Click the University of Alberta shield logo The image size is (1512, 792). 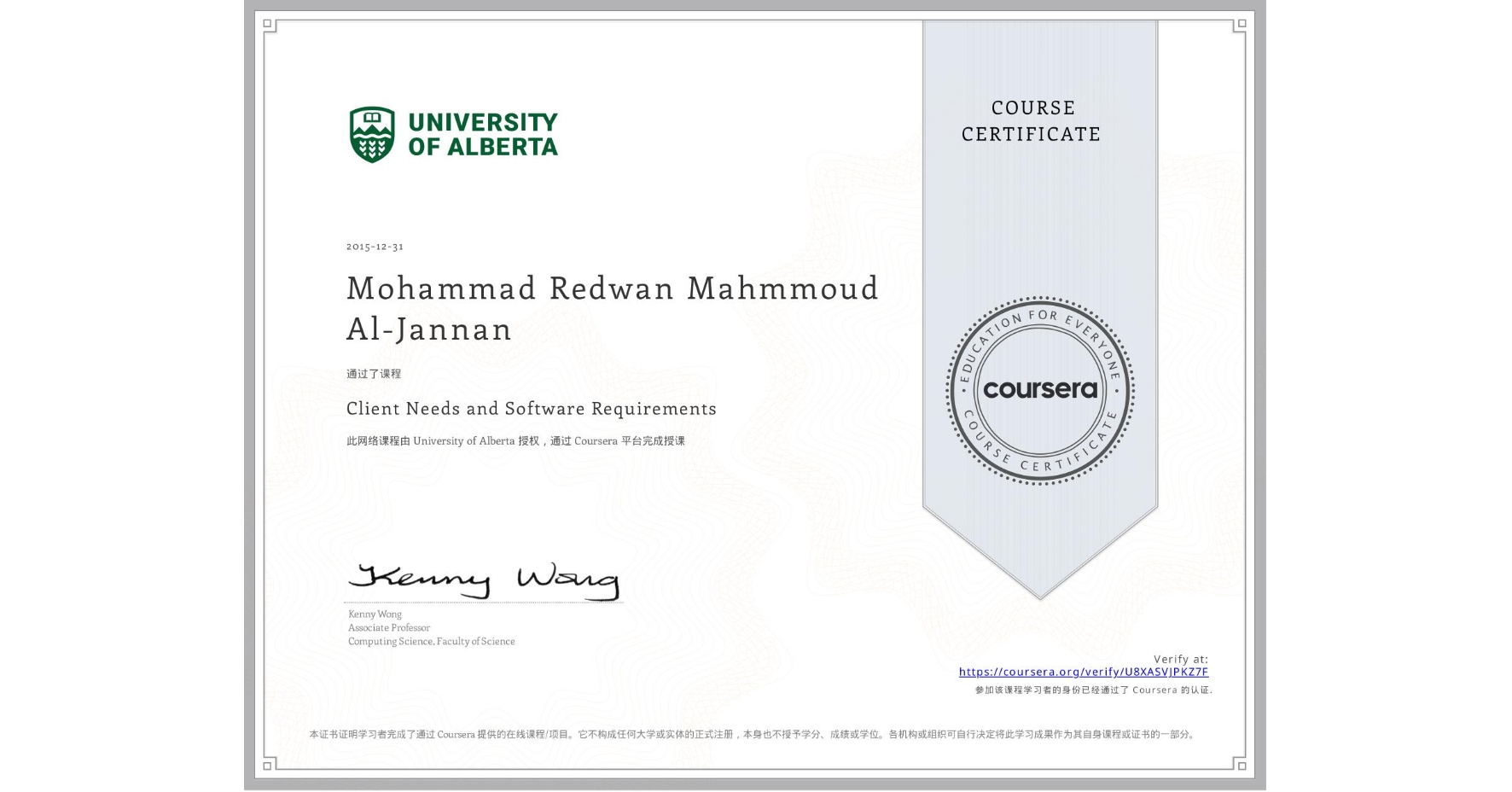[372, 134]
